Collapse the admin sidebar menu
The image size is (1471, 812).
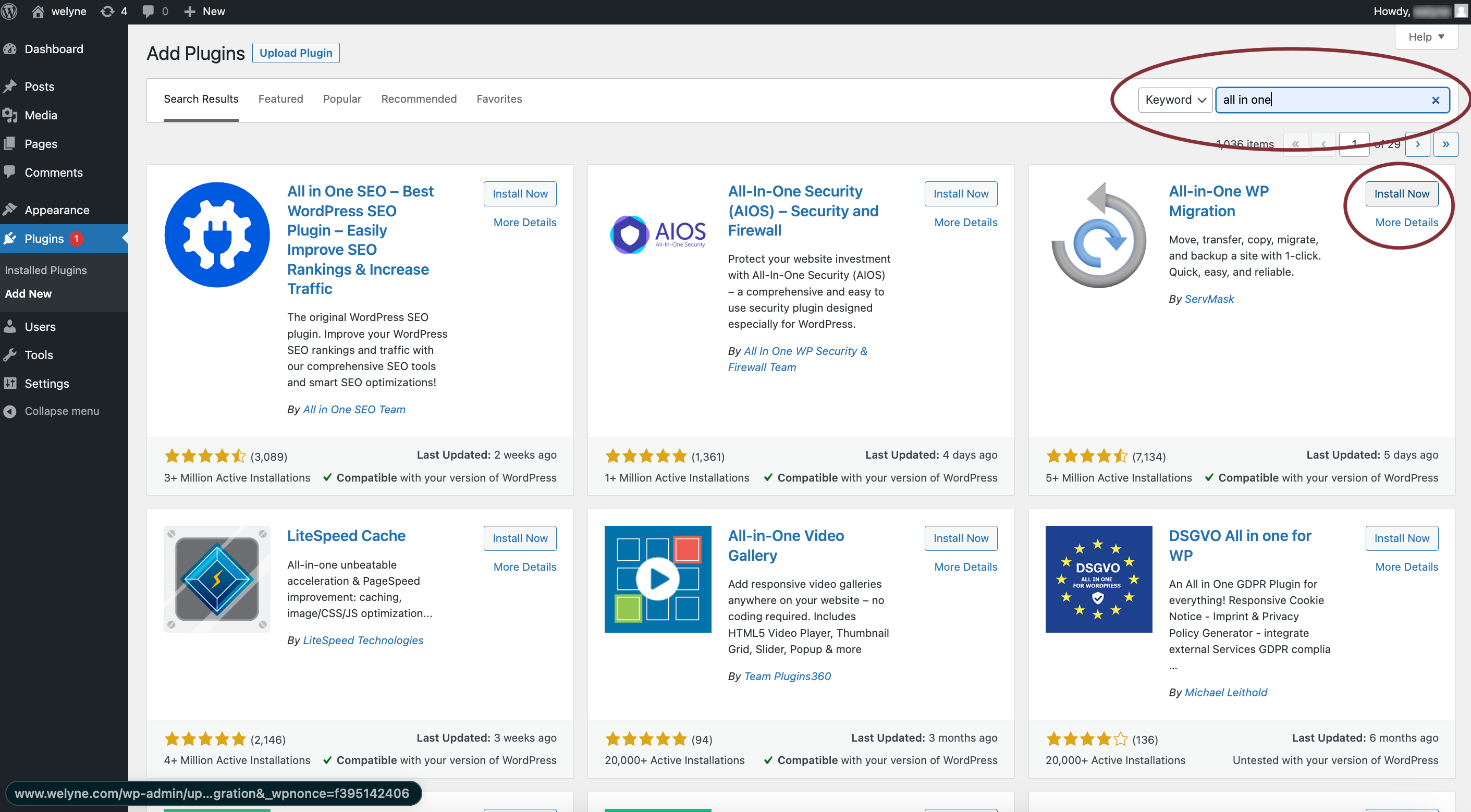[61, 411]
